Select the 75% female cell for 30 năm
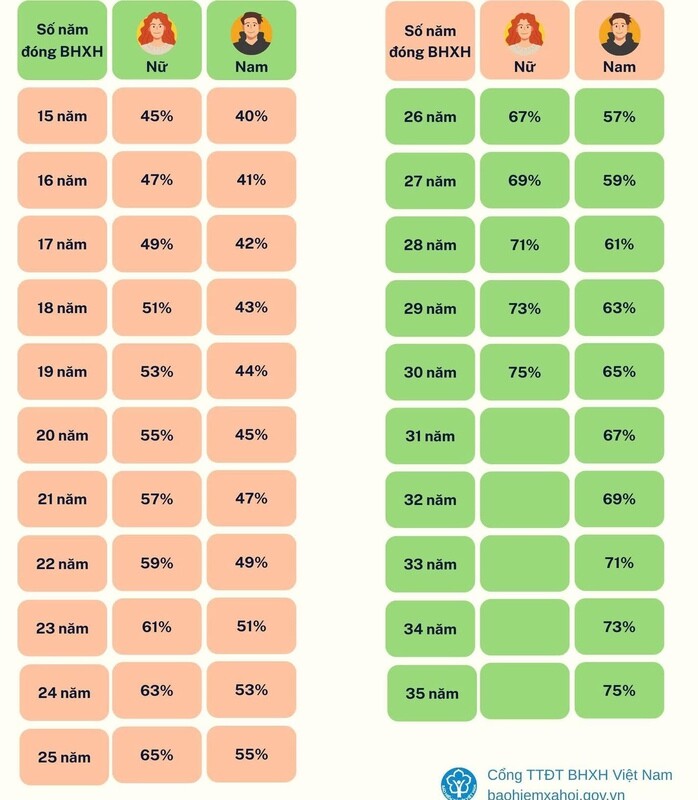 [525, 372]
